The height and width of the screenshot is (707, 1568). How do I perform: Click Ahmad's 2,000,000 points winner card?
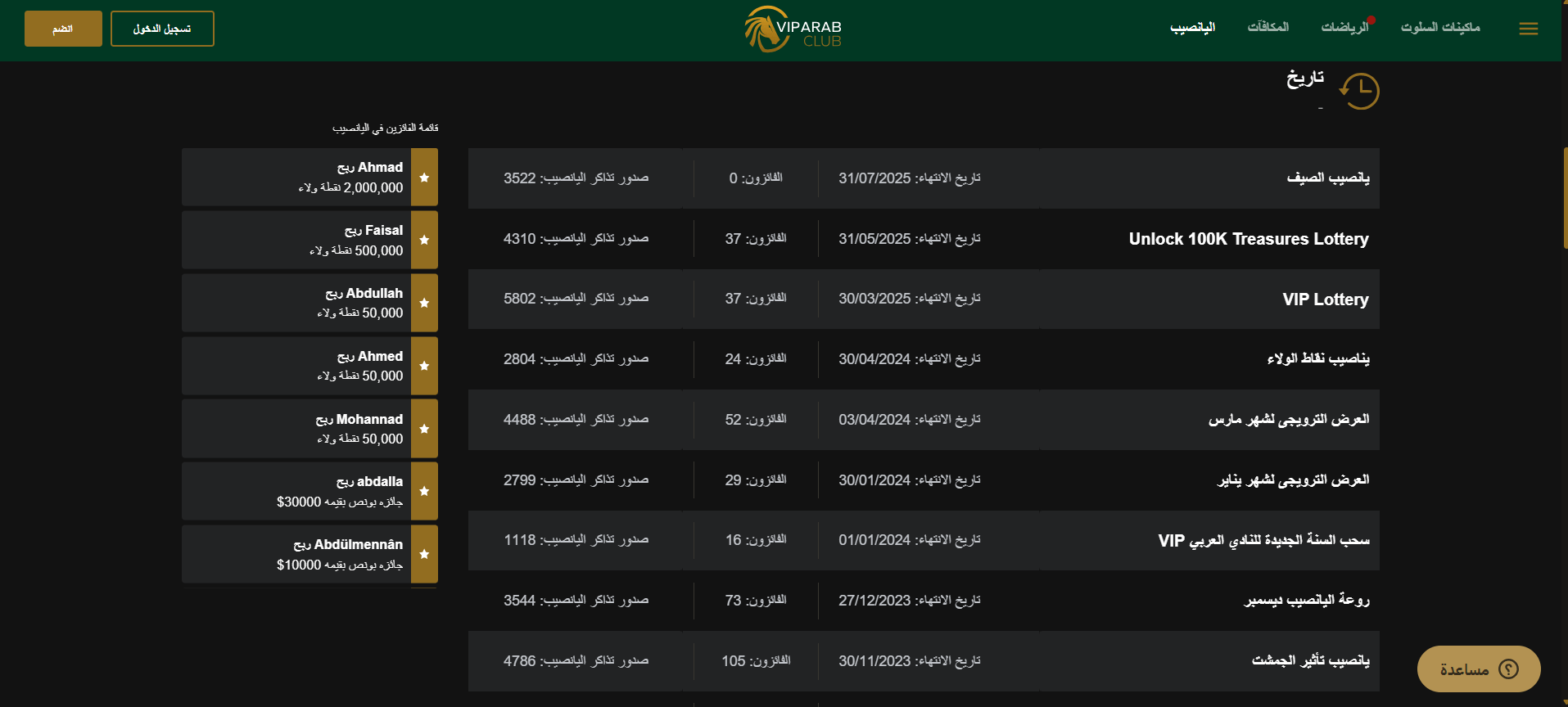coord(310,177)
